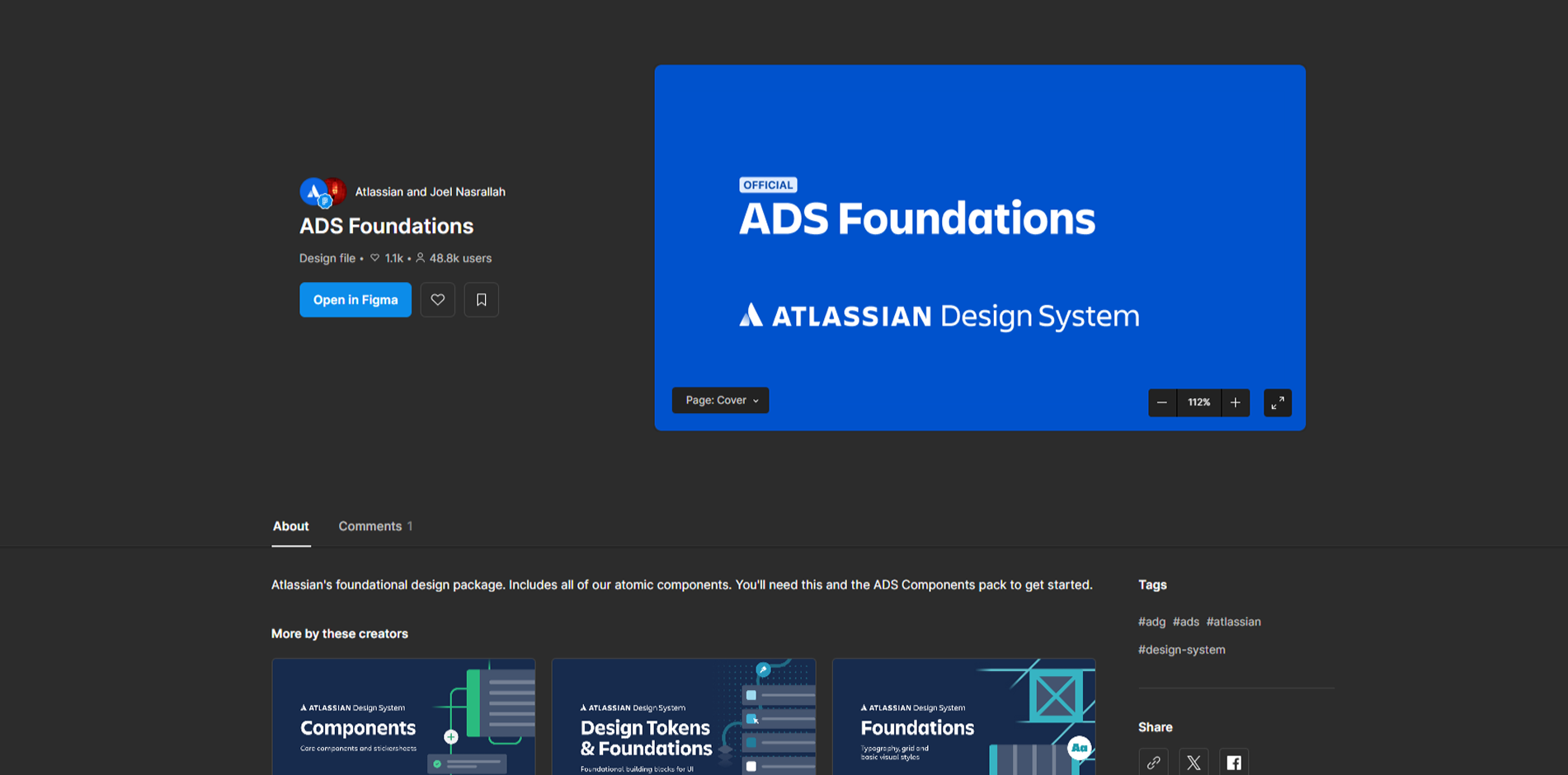The image size is (1568, 775).
Task: Select the #ads tag
Action: [1186, 622]
